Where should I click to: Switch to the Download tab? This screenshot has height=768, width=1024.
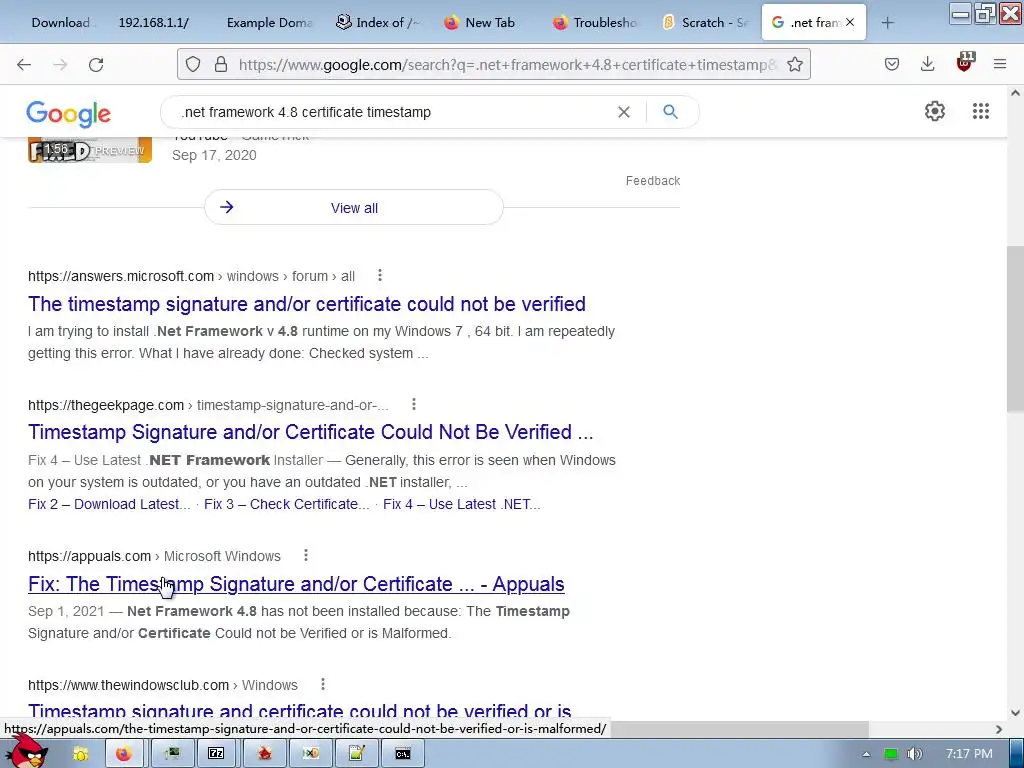61,22
